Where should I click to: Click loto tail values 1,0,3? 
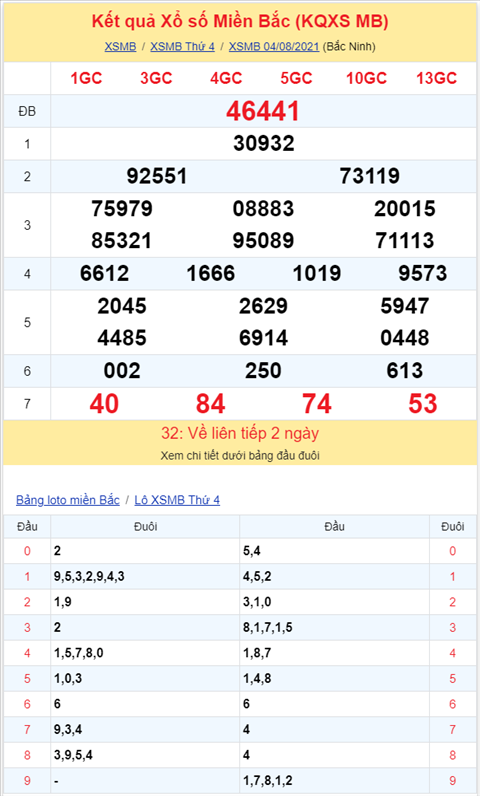coord(68,679)
